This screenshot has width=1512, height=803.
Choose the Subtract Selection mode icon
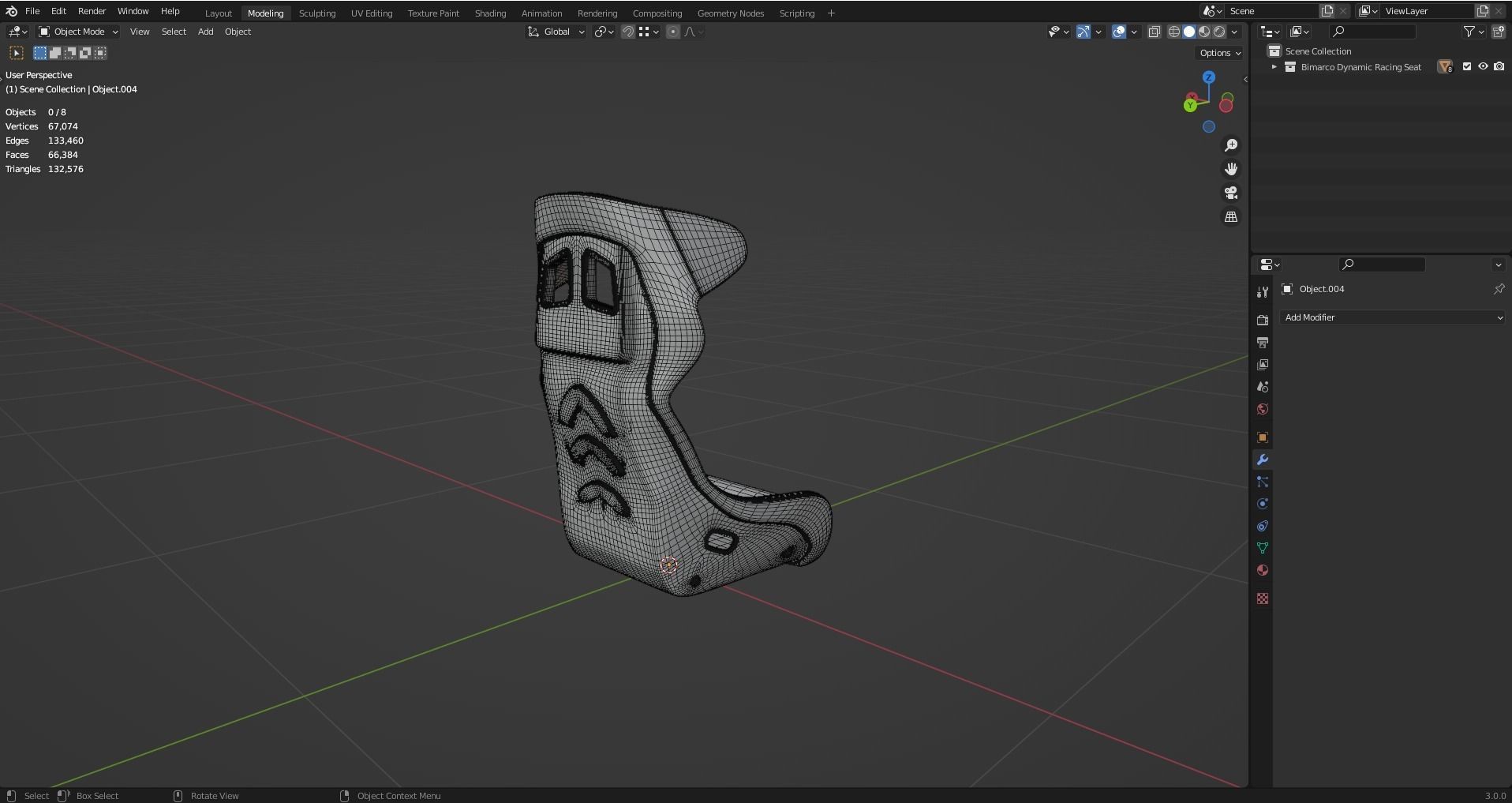70,53
